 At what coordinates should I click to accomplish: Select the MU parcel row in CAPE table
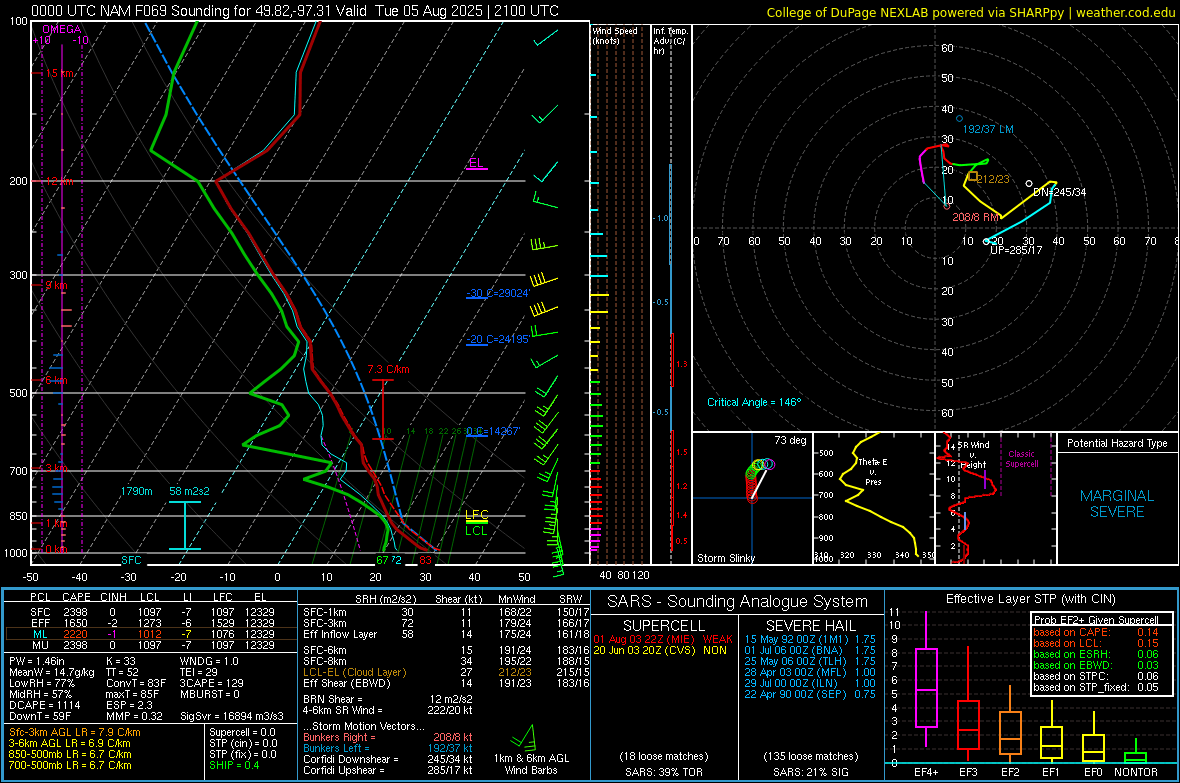click(x=151, y=644)
